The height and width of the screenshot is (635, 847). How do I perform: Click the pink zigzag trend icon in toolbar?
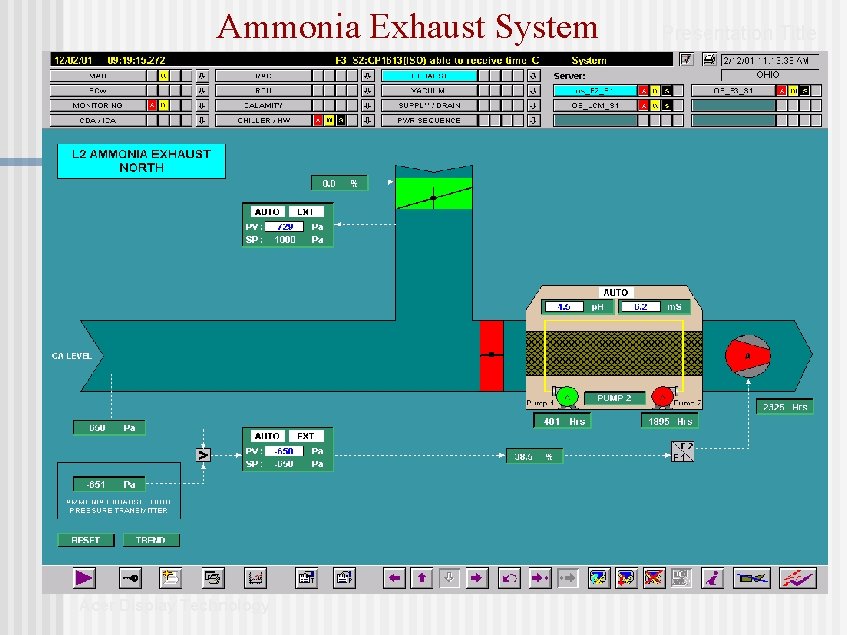click(798, 578)
